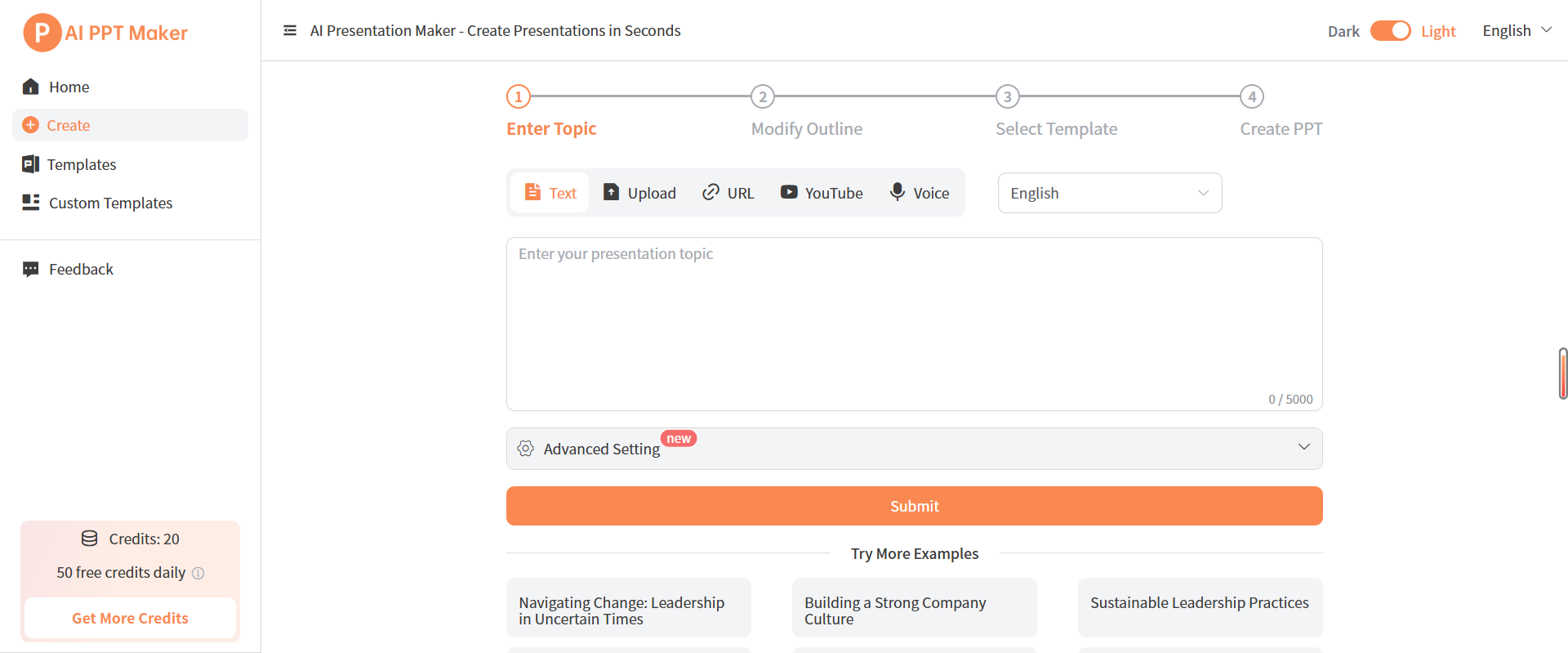Click the AI PPT Maker logo icon
This screenshot has width=1568, height=653.
42,33
